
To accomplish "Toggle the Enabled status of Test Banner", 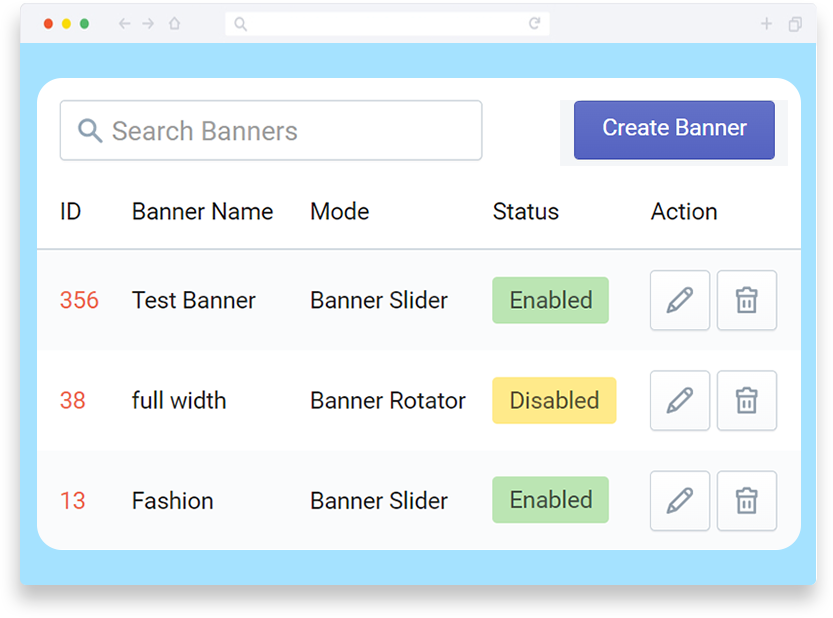I will point(550,300).
